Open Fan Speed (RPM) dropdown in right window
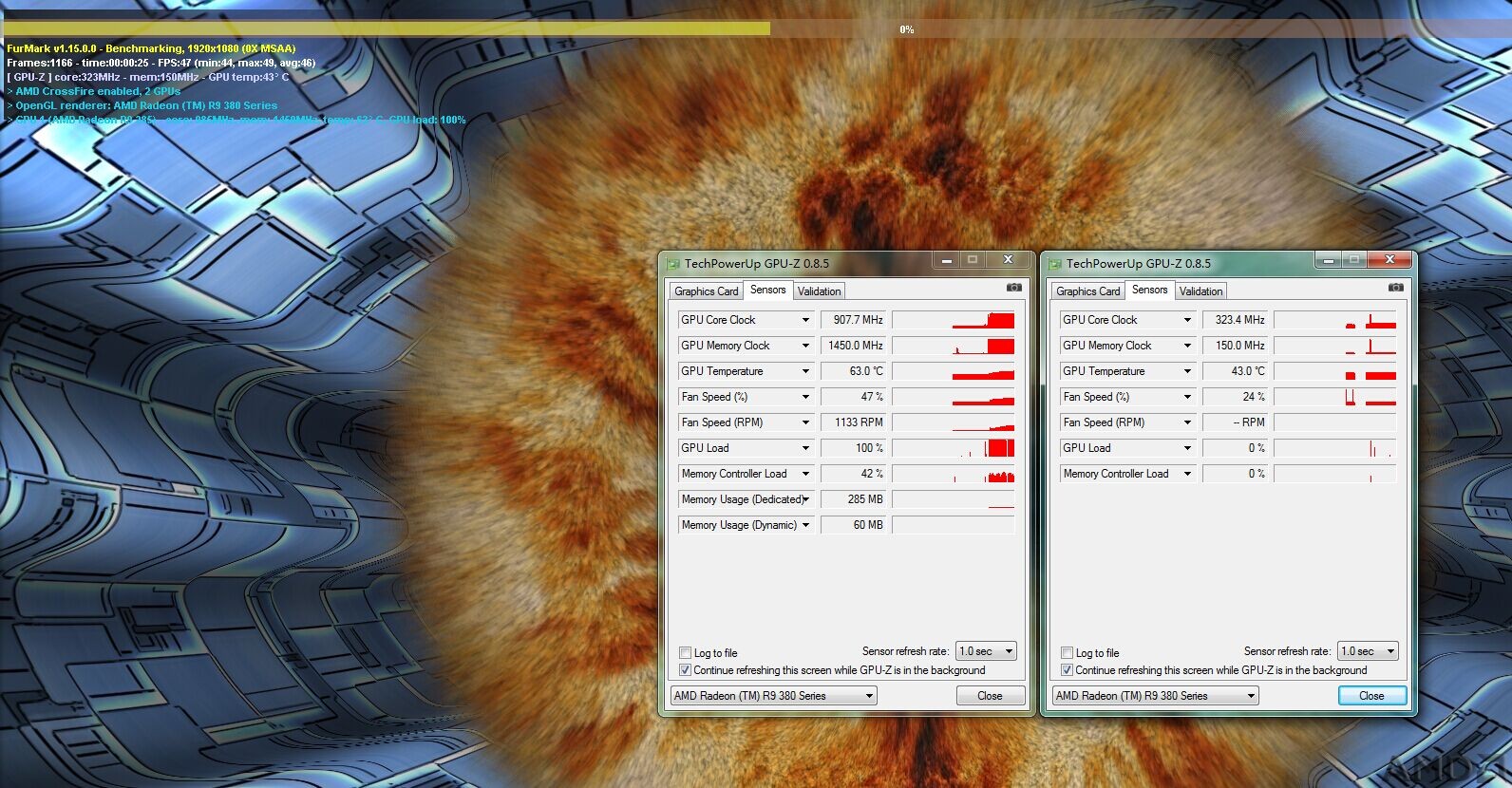The image size is (1512, 788). coord(1187,422)
